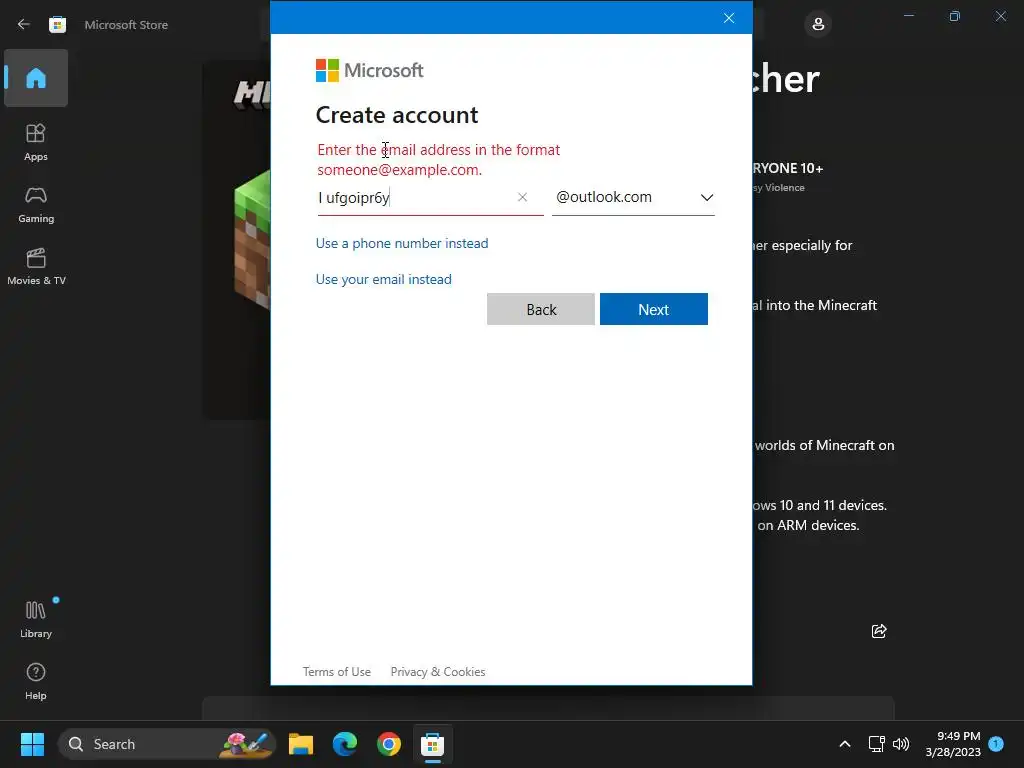Click Use your email instead link
Image resolution: width=1024 pixels, height=768 pixels.
pos(384,279)
